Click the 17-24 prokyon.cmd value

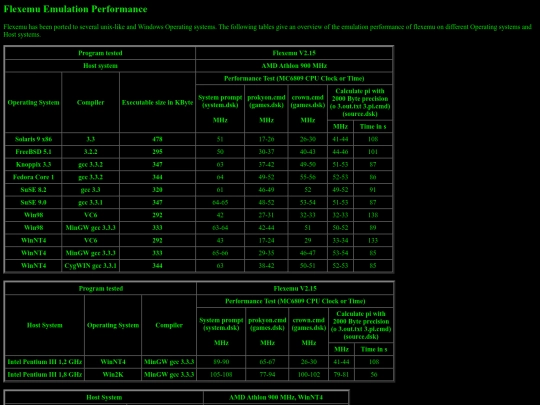[266, 240]
